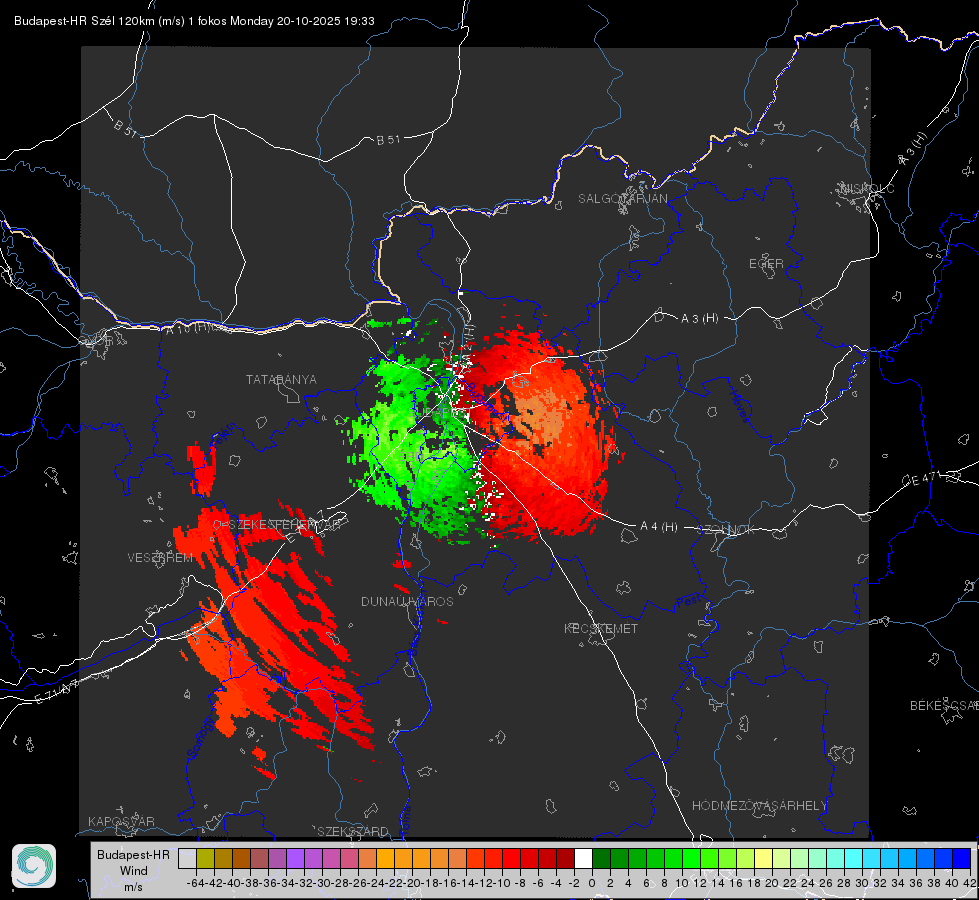Click the SZOLNOK city label
The height and width of the screenshot is (900, 979).
(726, 530)
